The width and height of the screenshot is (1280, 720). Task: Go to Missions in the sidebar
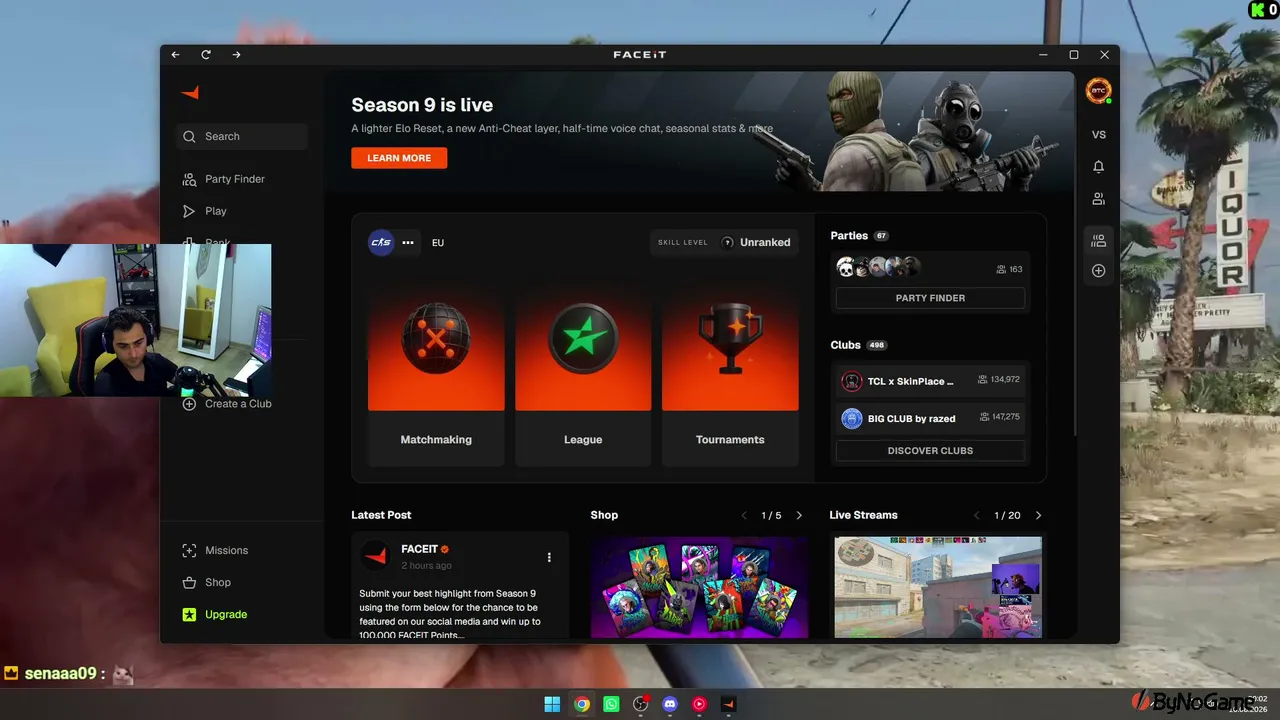tap(242, 551)
